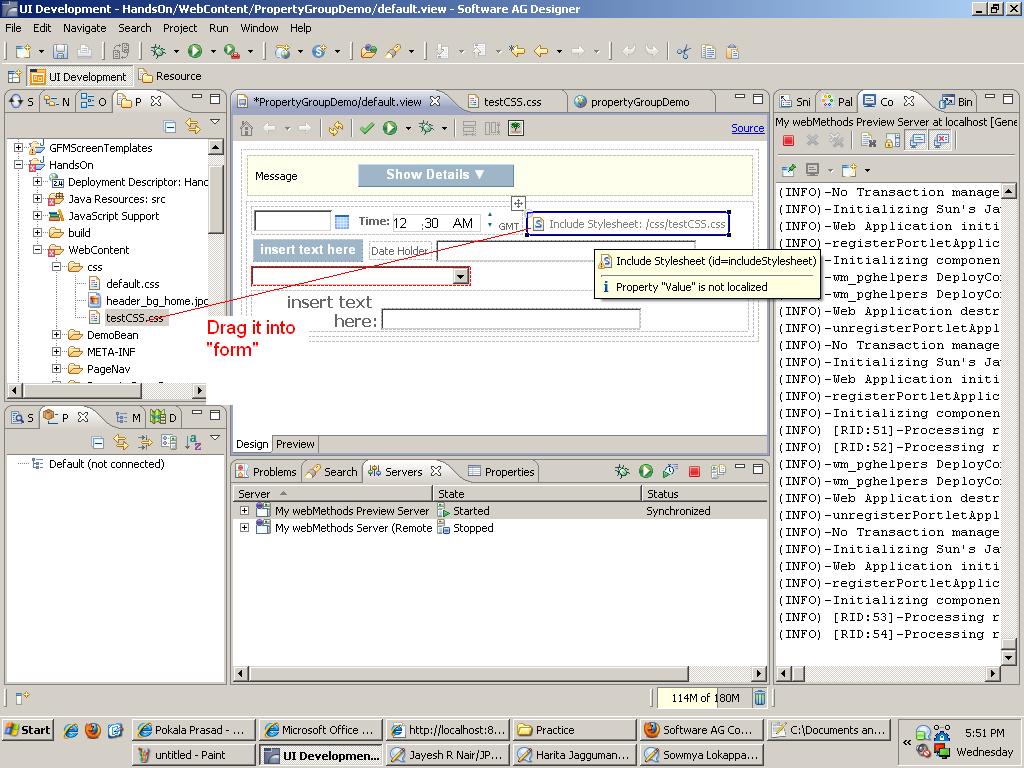Click the Debug bug icon in main toolbar
Image resolution: width=1024 pixels, height=768 pixels.
pos(158,52)
